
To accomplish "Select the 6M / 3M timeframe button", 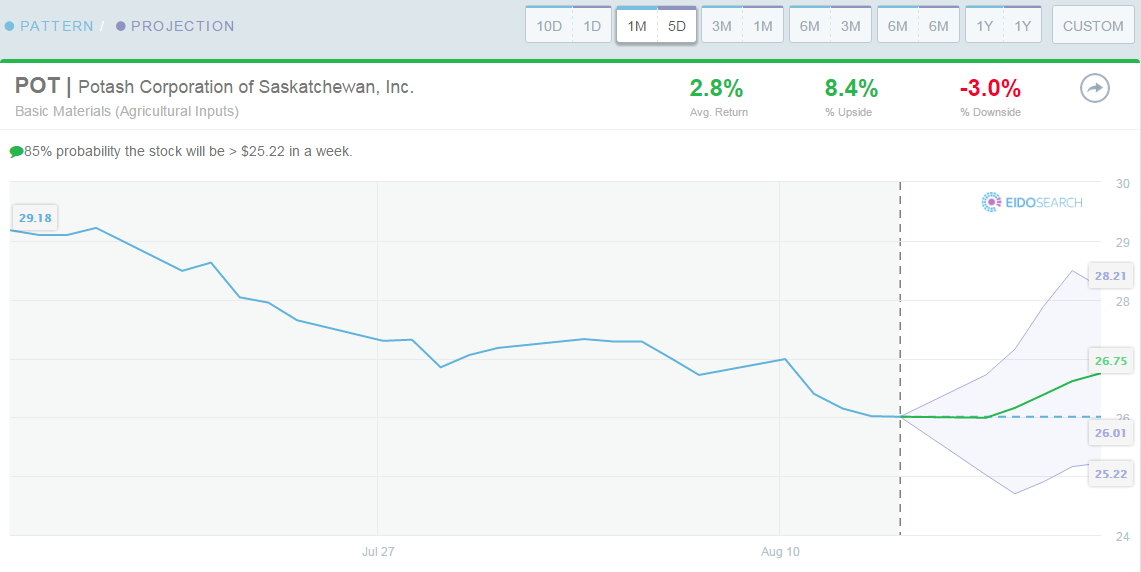I will click(830, 25).
